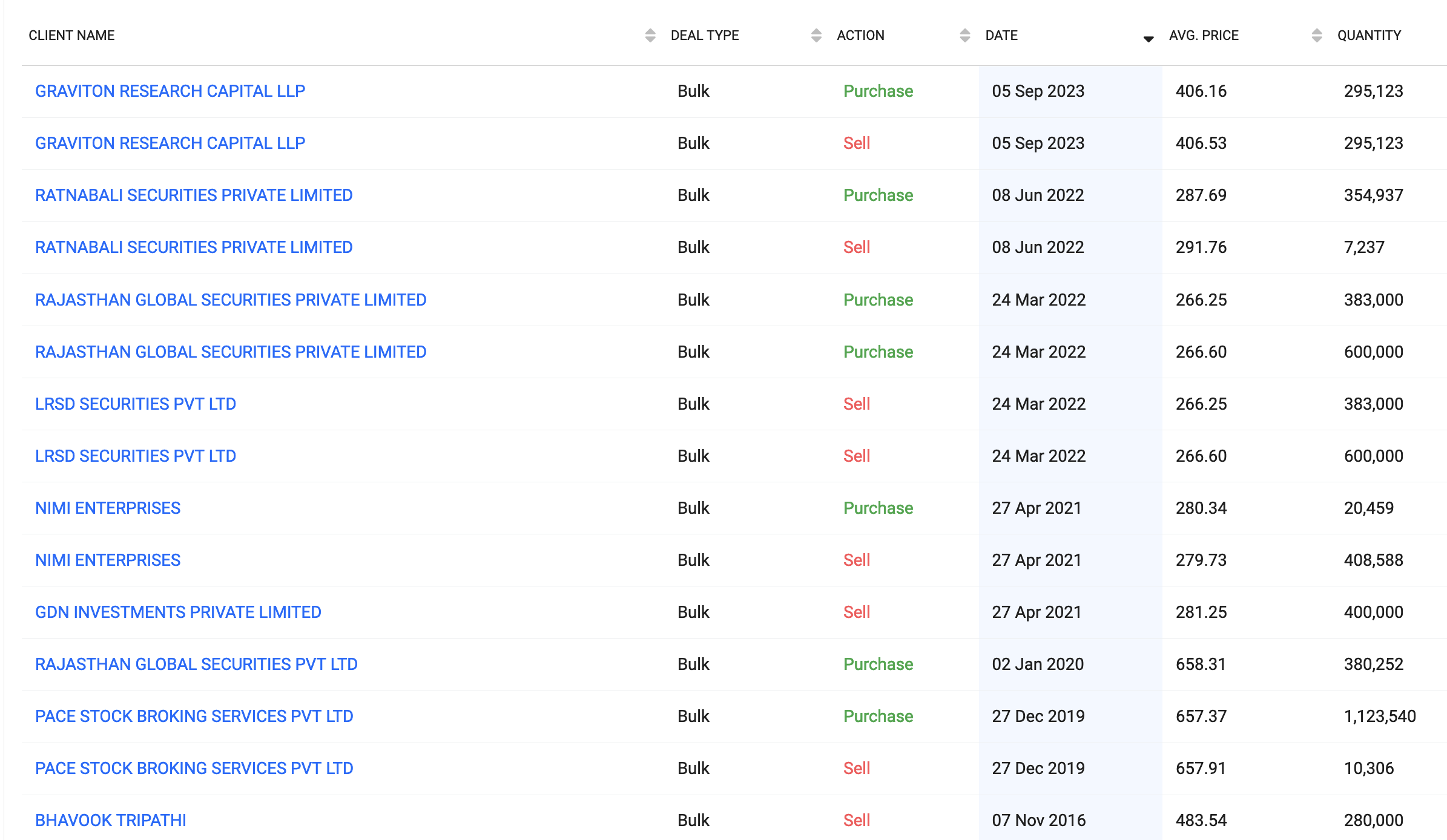Select the 658.31 average price cell

pyautogui.click(x=1201, y=664)
